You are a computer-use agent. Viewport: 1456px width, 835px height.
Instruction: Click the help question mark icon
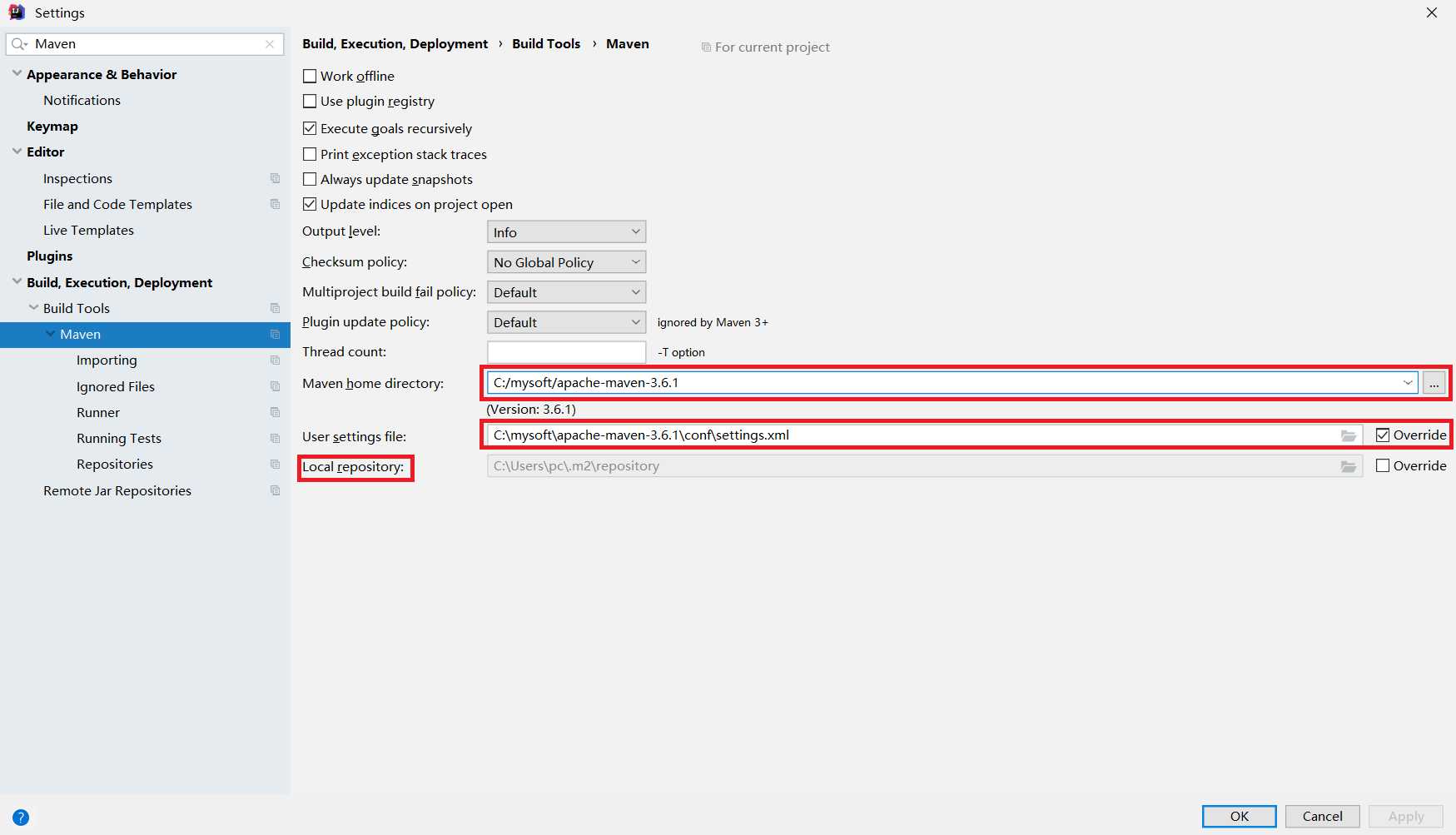point(21,818)
